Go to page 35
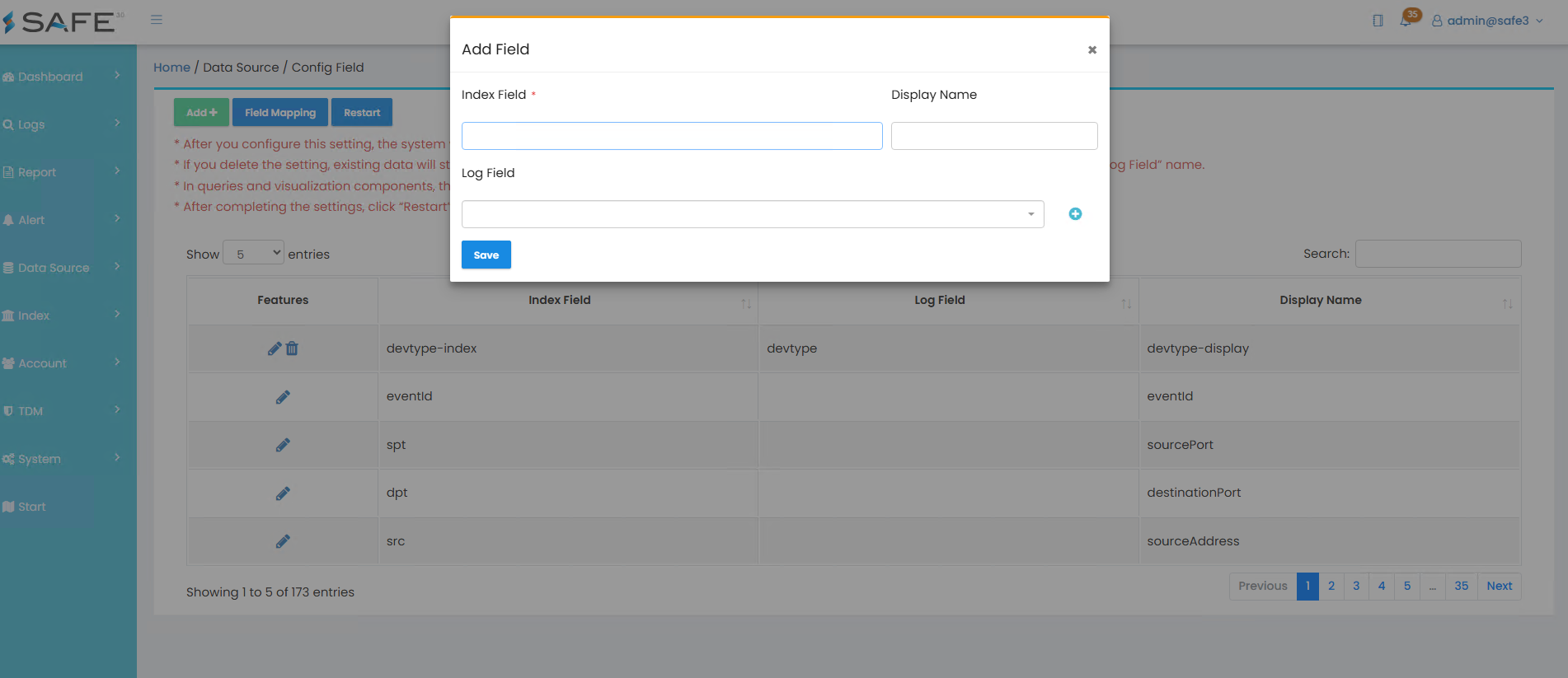This screenshot has height=678, width=1568. tap(1461, 586)
